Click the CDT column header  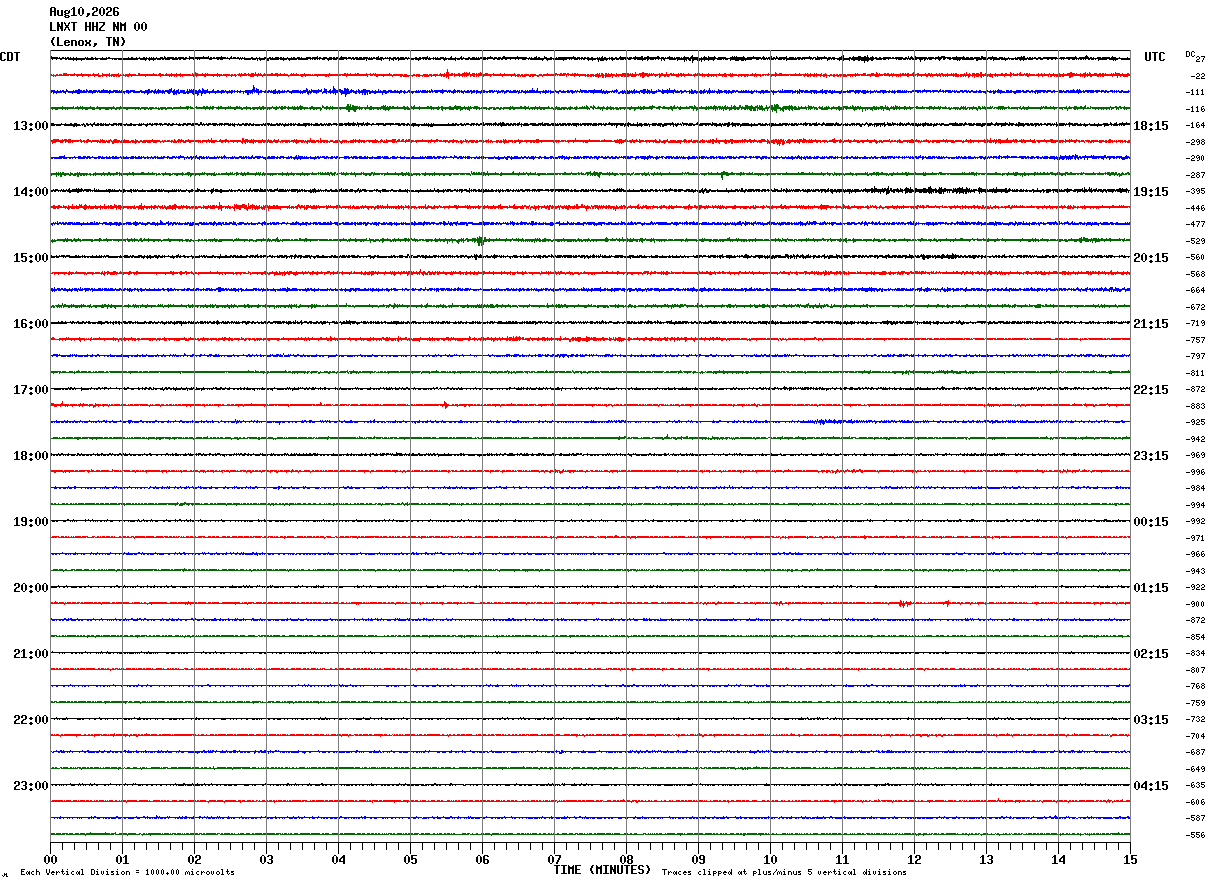tap(10, 57)
